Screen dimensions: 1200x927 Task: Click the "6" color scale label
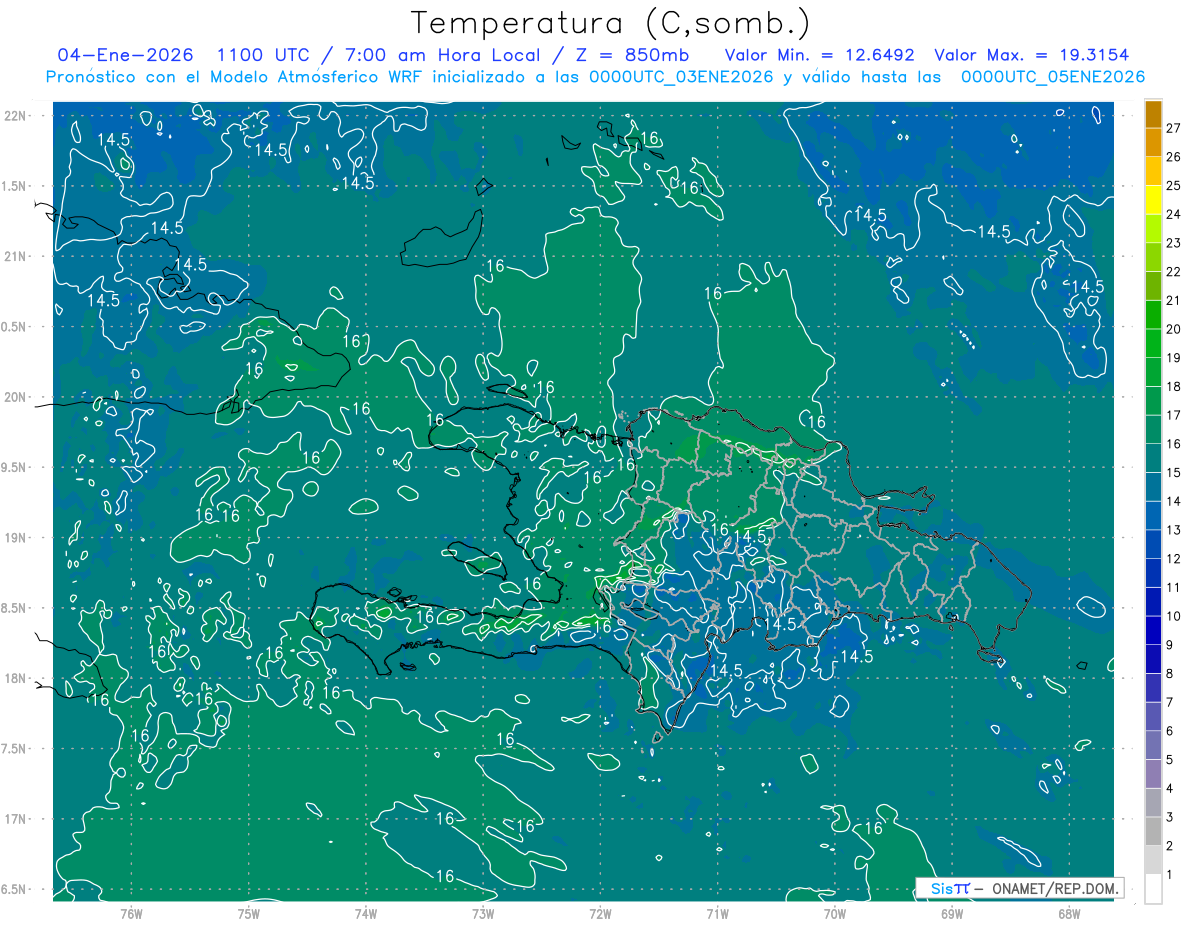[1170, 731]
